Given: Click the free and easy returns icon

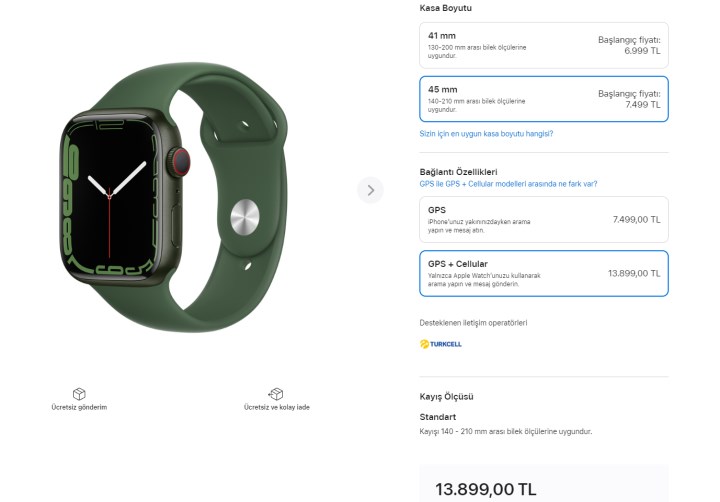Looking at the screenshot, I should tap(276, 394).
